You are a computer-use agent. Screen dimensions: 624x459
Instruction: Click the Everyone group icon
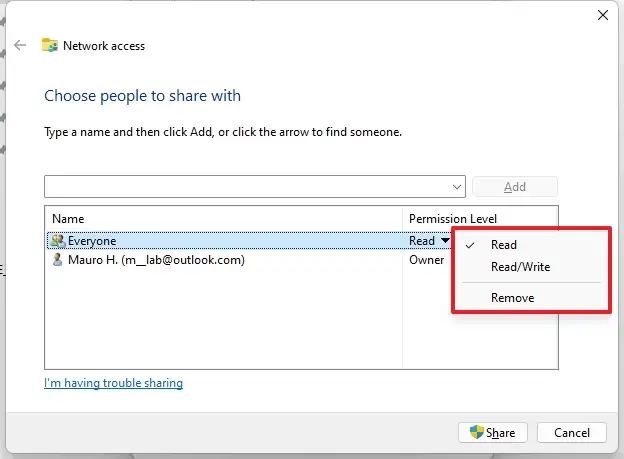coord(58,240)
